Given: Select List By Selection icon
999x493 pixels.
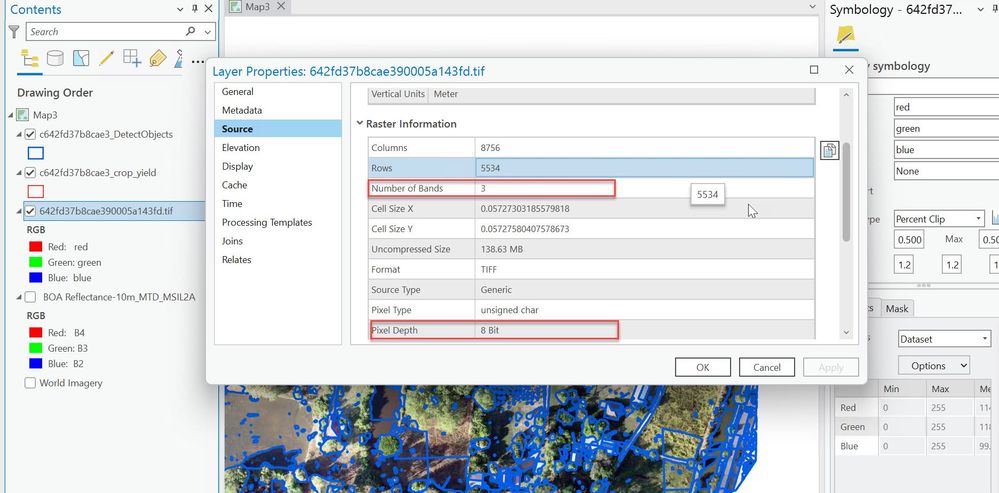Looking at the screenshot, I should [x=81, y=59].
